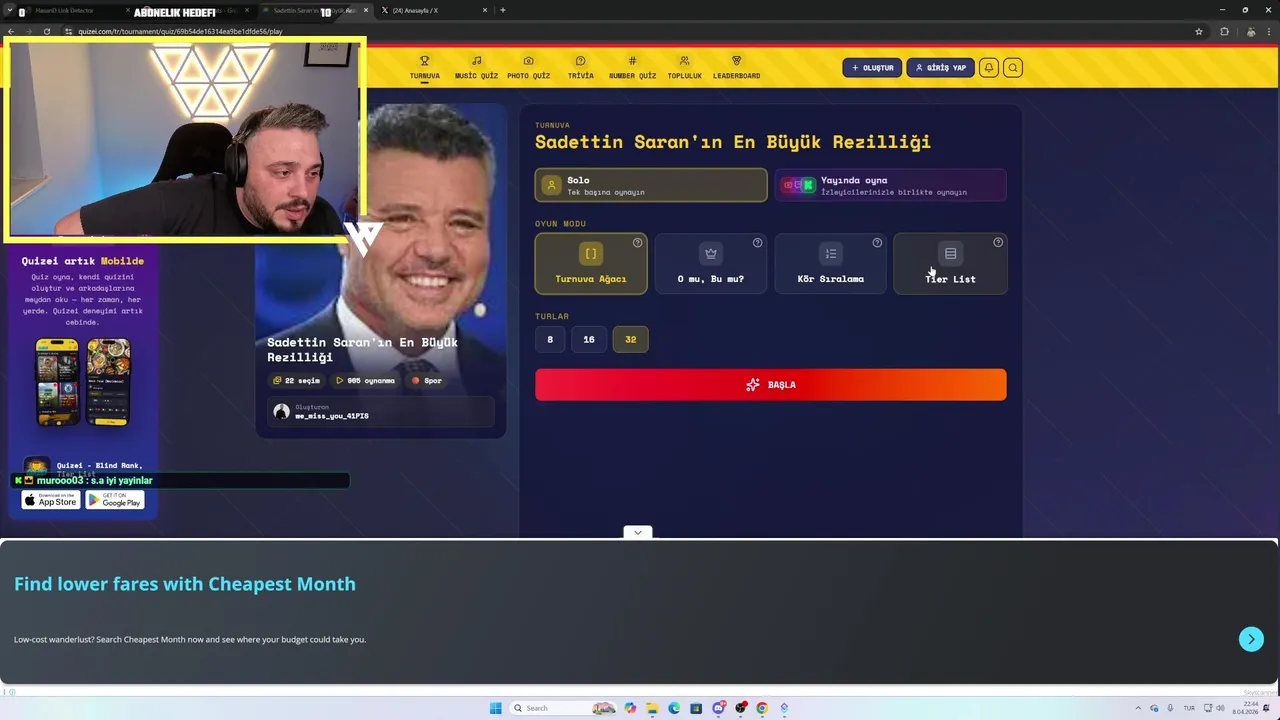Open the browser profile avatar

tap(1250, 31)
